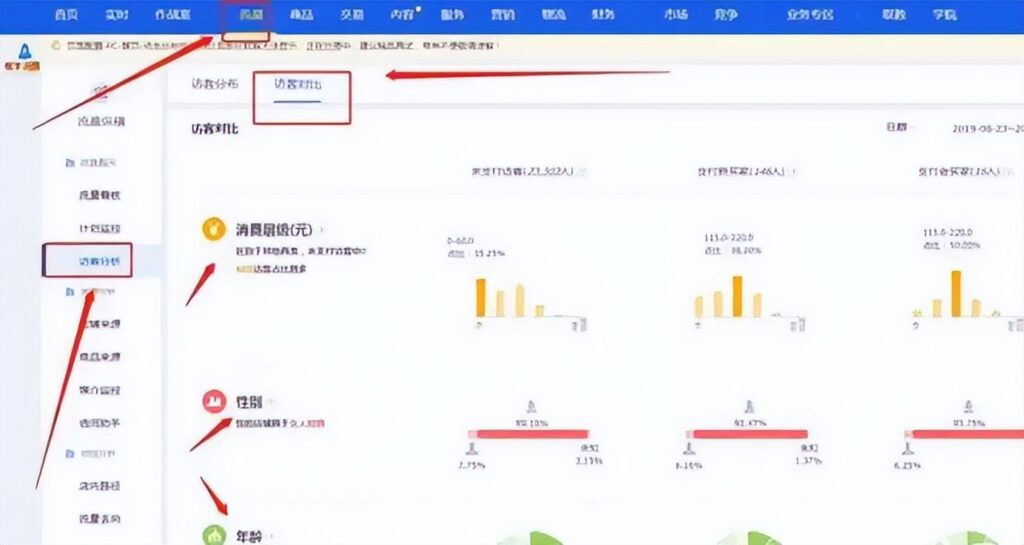Screen dimensions: 1024x545
Task: Open the 市场 top navigation item
Action: pyautogui.click(x=676, y=14)
